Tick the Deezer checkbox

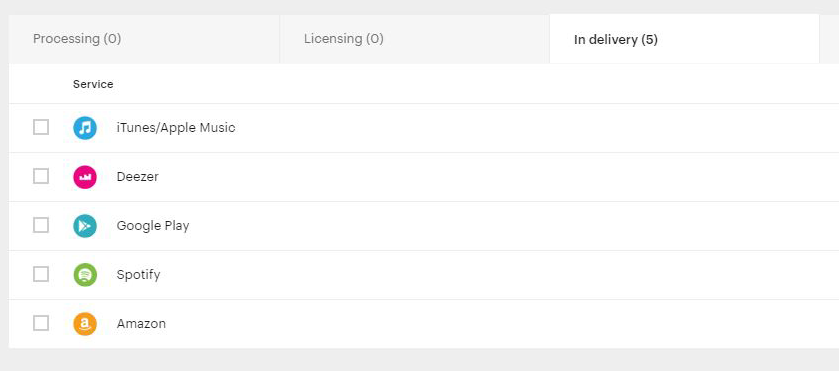pyautogui.click(x=41, y=176)
